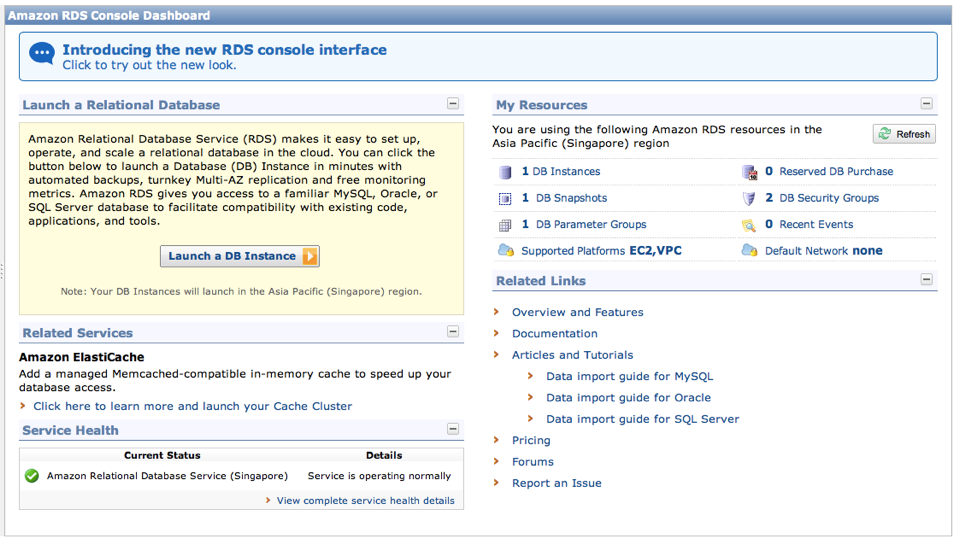Try out the new look link

(149, 65)
